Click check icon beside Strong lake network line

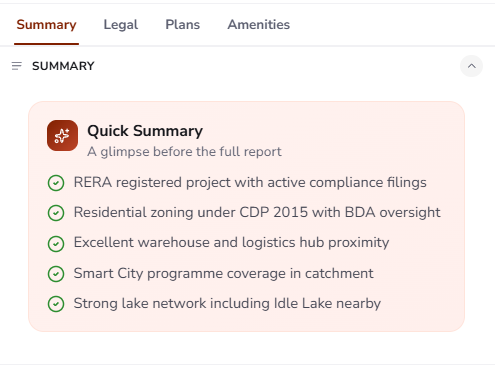pos(56,304)
